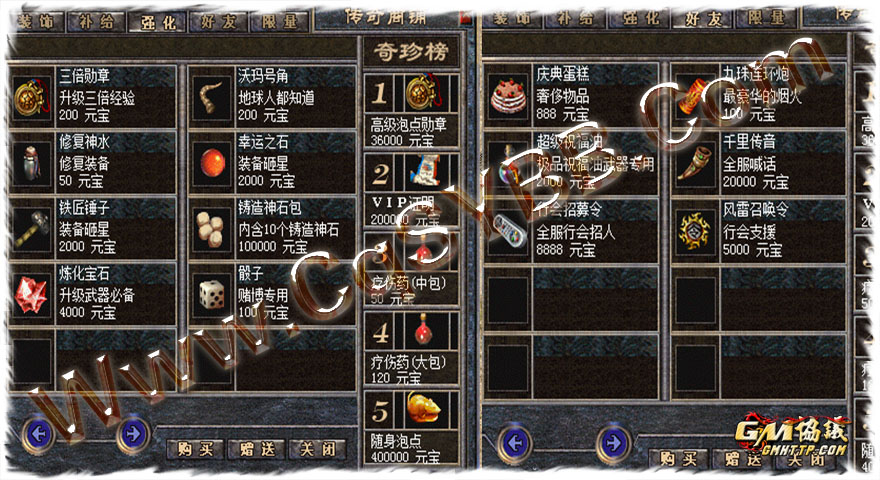Click the 购买 button in left shop
This screenshot has width=880, height=480.
pyautogui.click(x=195, y=449)
